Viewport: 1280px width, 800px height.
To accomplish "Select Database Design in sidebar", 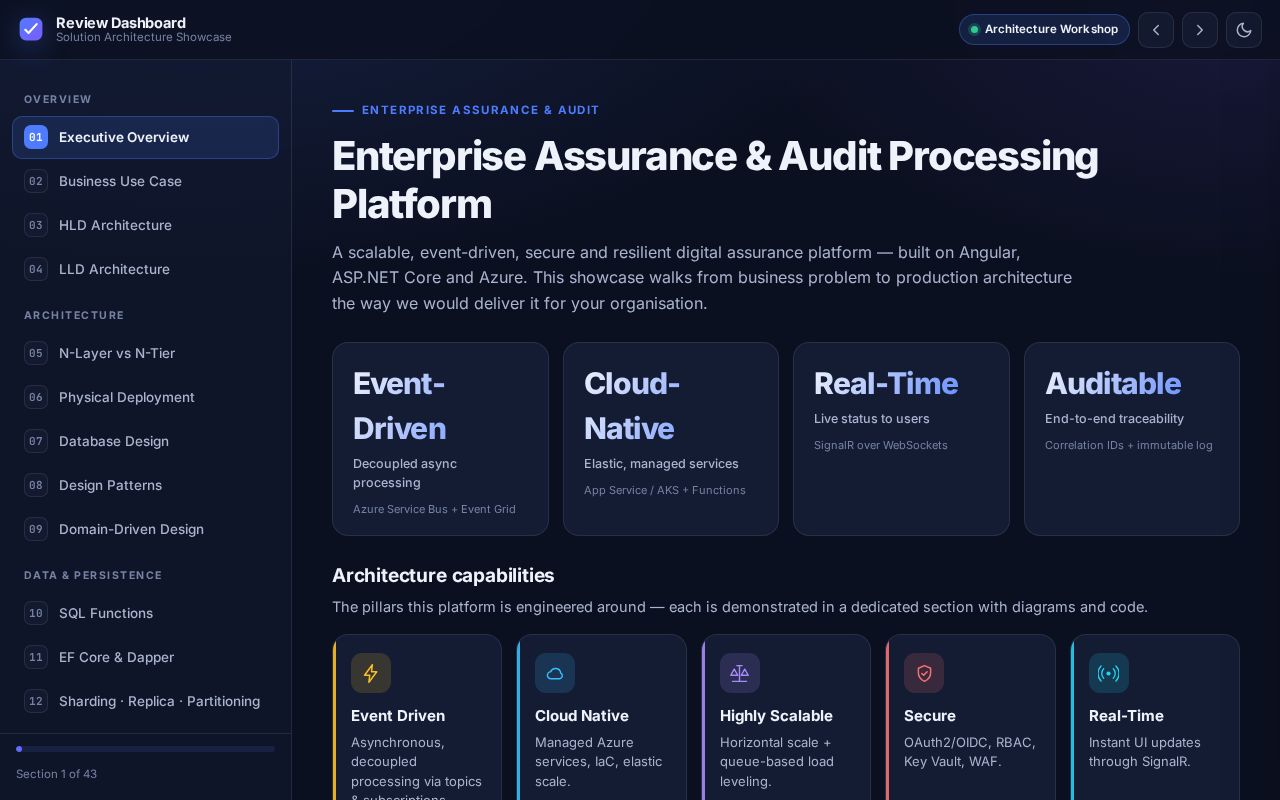I will click(145, 441).
